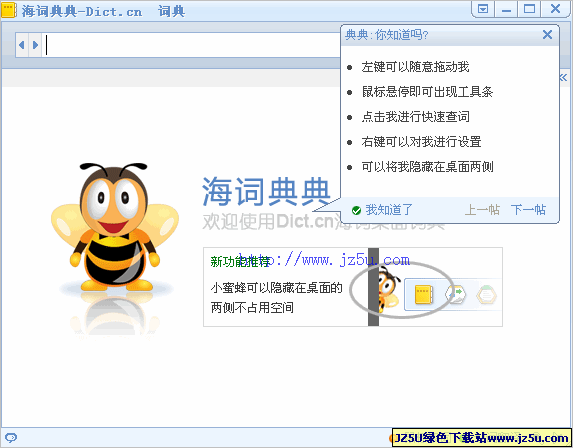Close the 典典:你知道吗? tip popup
Viewport: 573px width, 448px height.
(547, 35)
